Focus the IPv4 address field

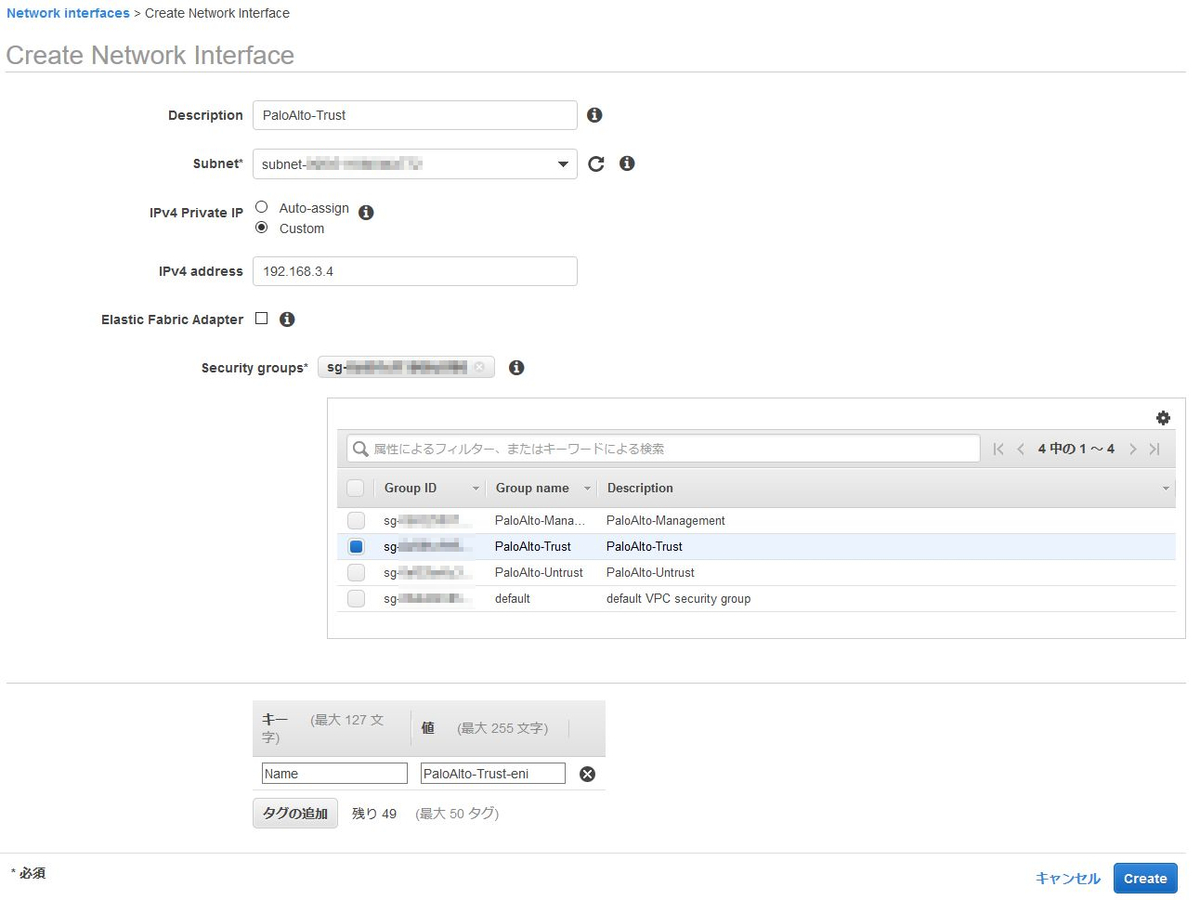pyautogui.click(x=415, y=271)
